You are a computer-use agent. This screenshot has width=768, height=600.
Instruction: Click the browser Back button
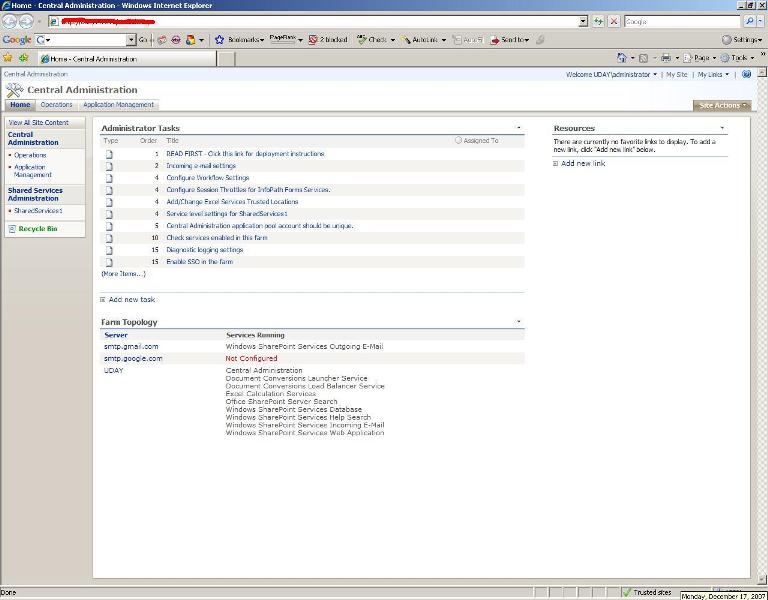pos(9,21)
